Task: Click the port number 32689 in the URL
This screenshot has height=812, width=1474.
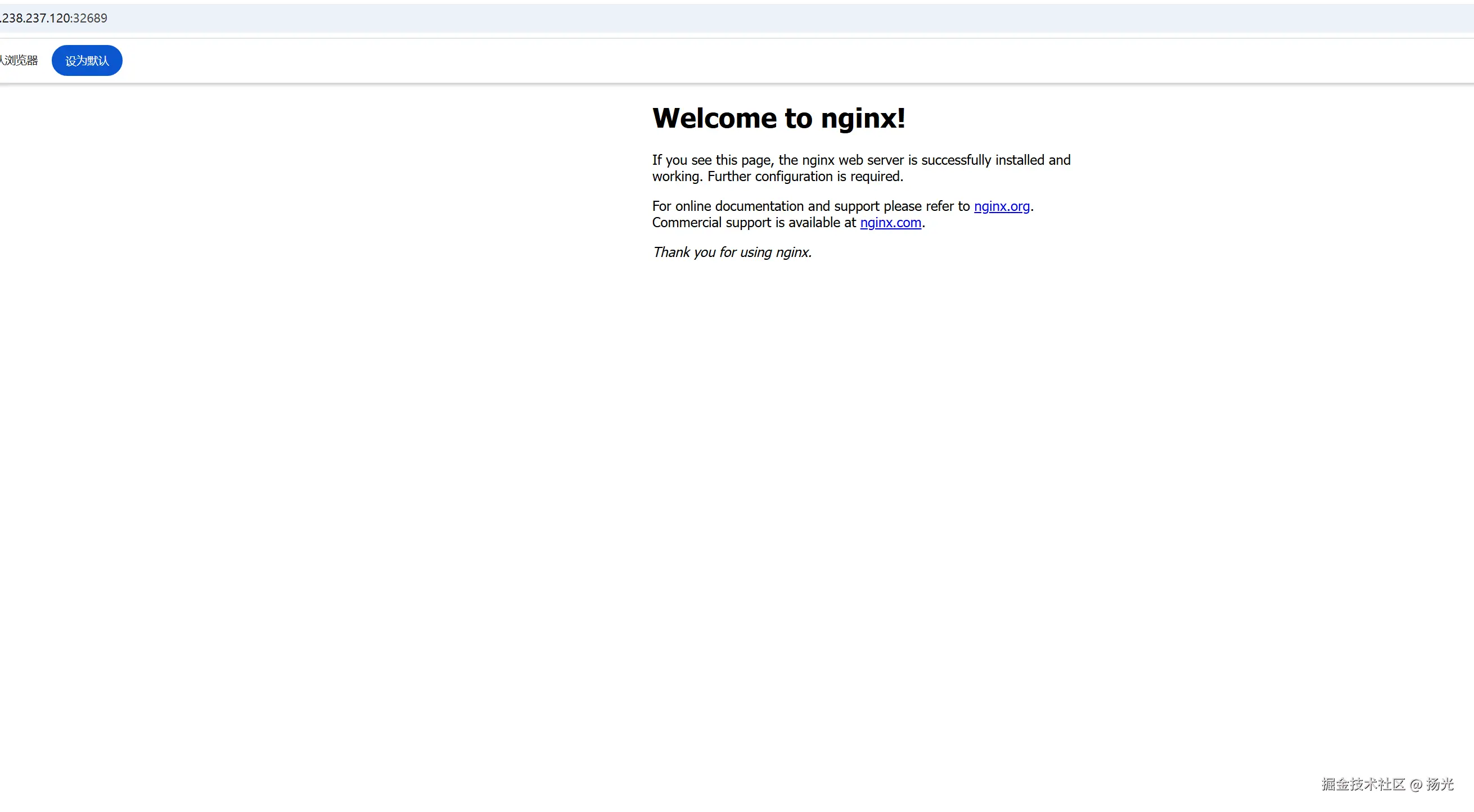Action: 90,19
